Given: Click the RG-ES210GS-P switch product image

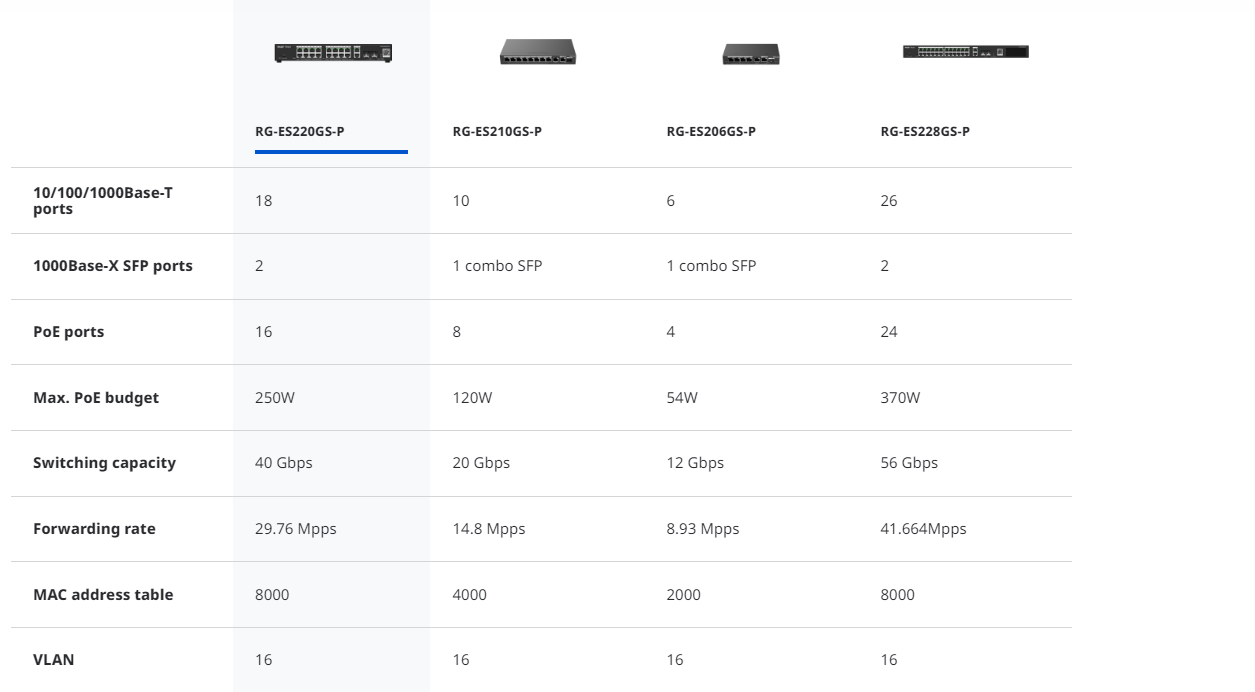Looking at the screenshot, I should pos(538,52).
